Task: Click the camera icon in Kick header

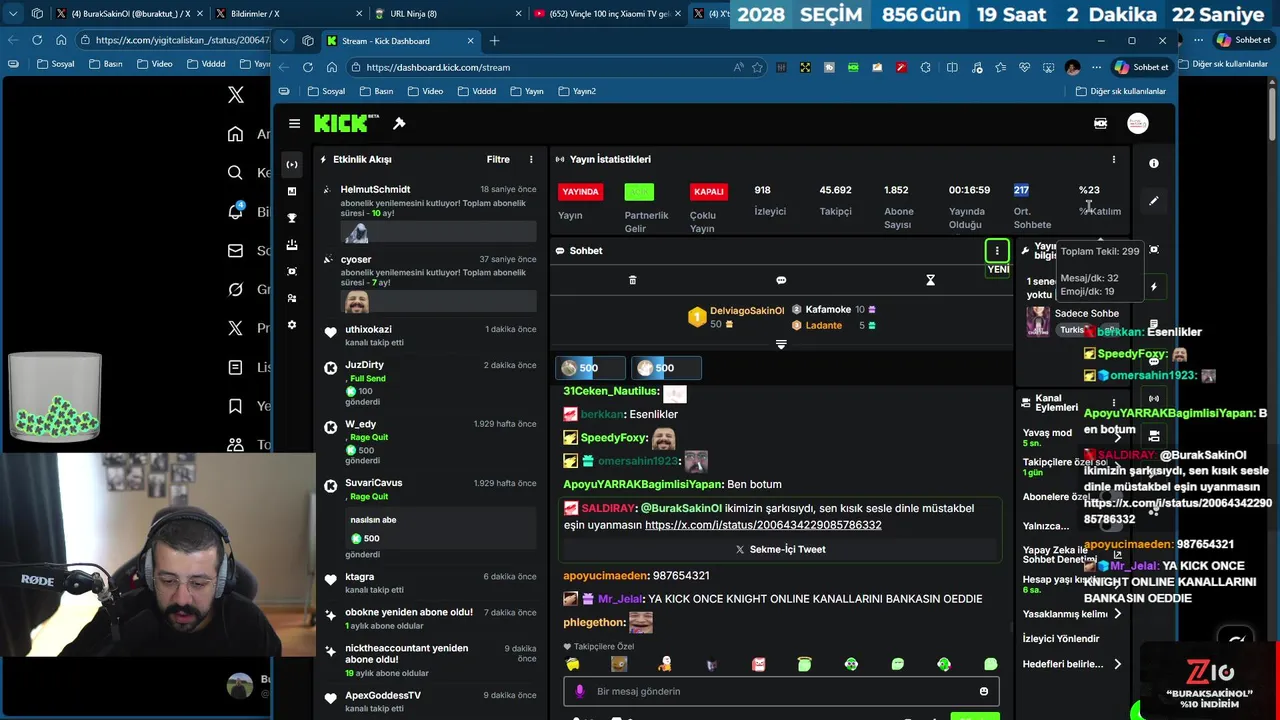Action: (1100, 123)
